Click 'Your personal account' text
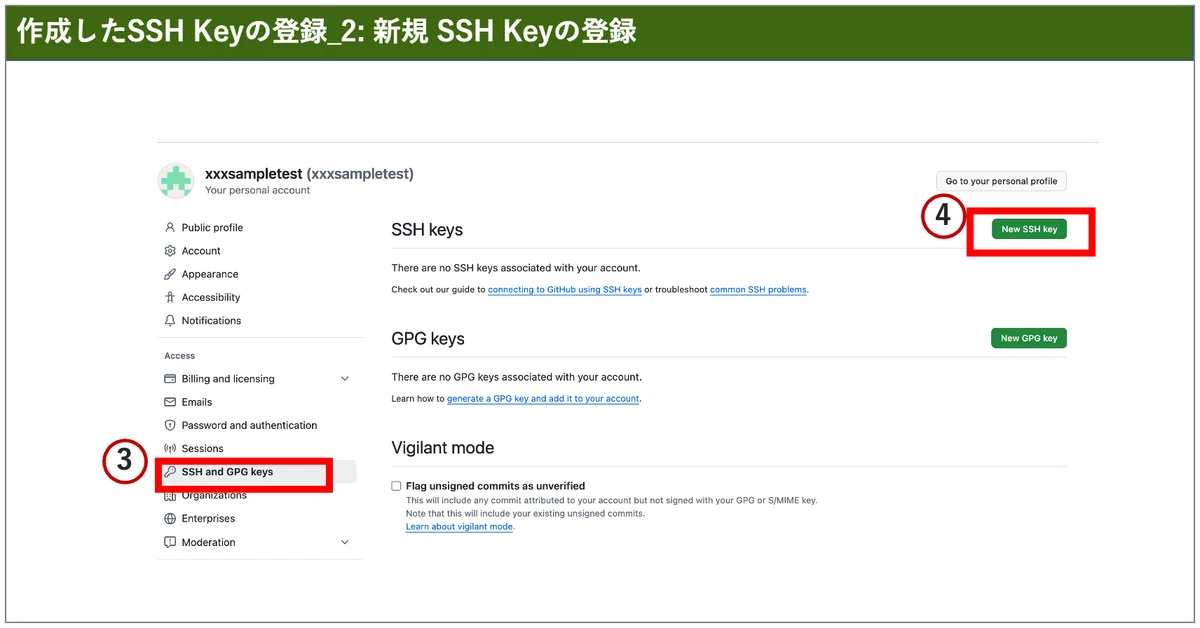Viewport: 1200px width, 628px height. pos(258,190)
